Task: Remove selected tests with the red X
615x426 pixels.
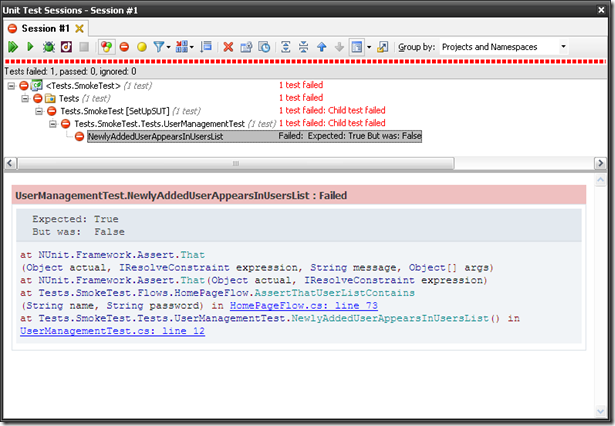Action: (x=228, y=47)
